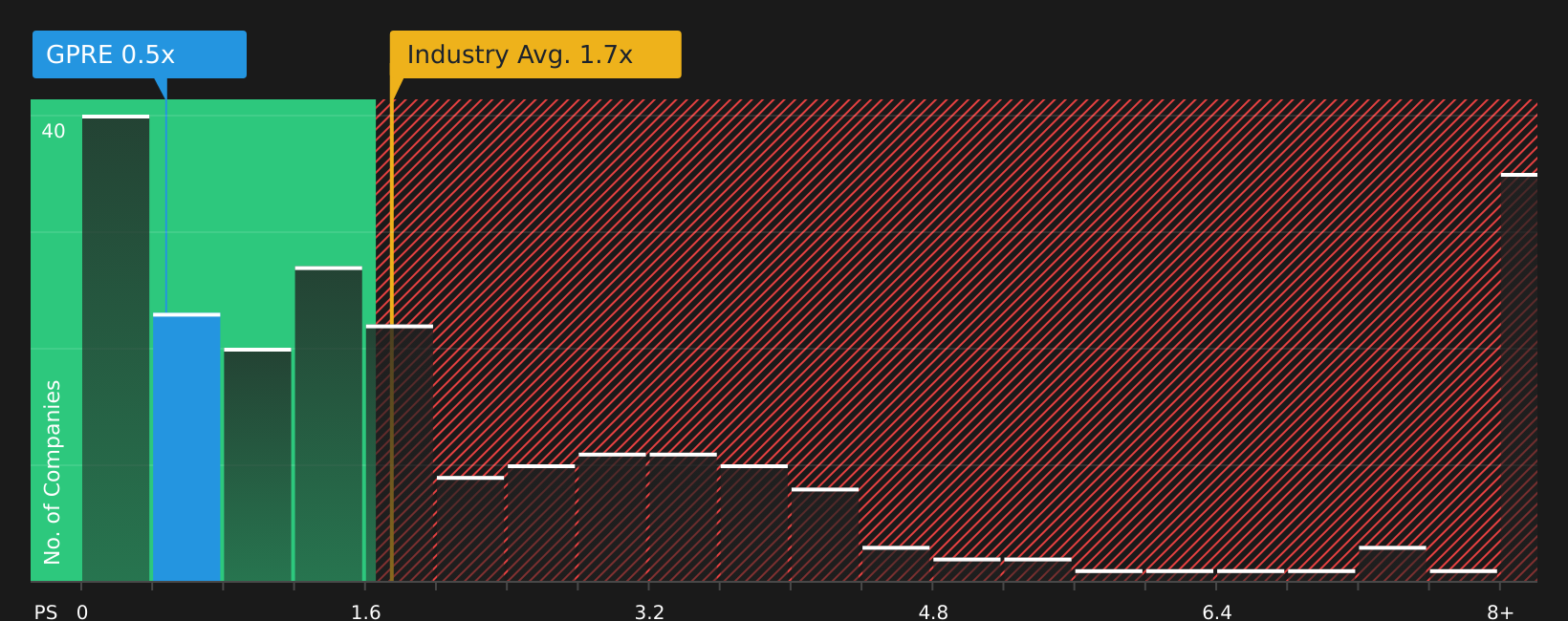Click the GPRE 0.5x label
Image resolution: width=1568 pixels, height=621 pixels.
click(x=140, y=54)
